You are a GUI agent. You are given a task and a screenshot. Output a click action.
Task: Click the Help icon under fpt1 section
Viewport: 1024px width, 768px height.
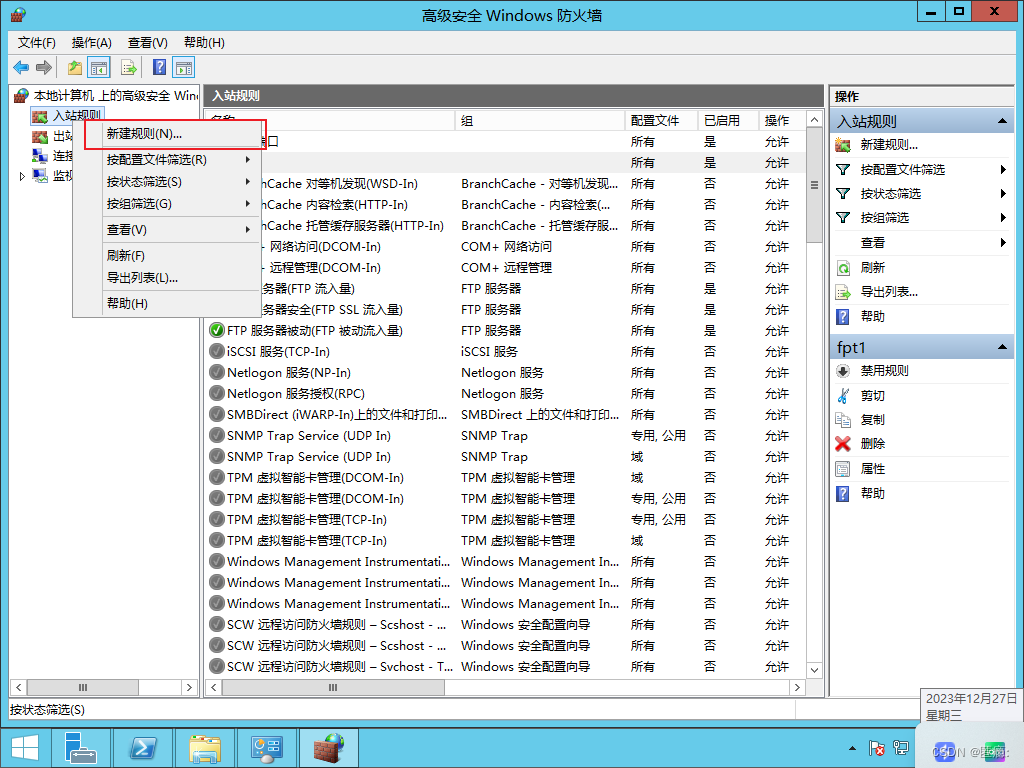[843, 494]
